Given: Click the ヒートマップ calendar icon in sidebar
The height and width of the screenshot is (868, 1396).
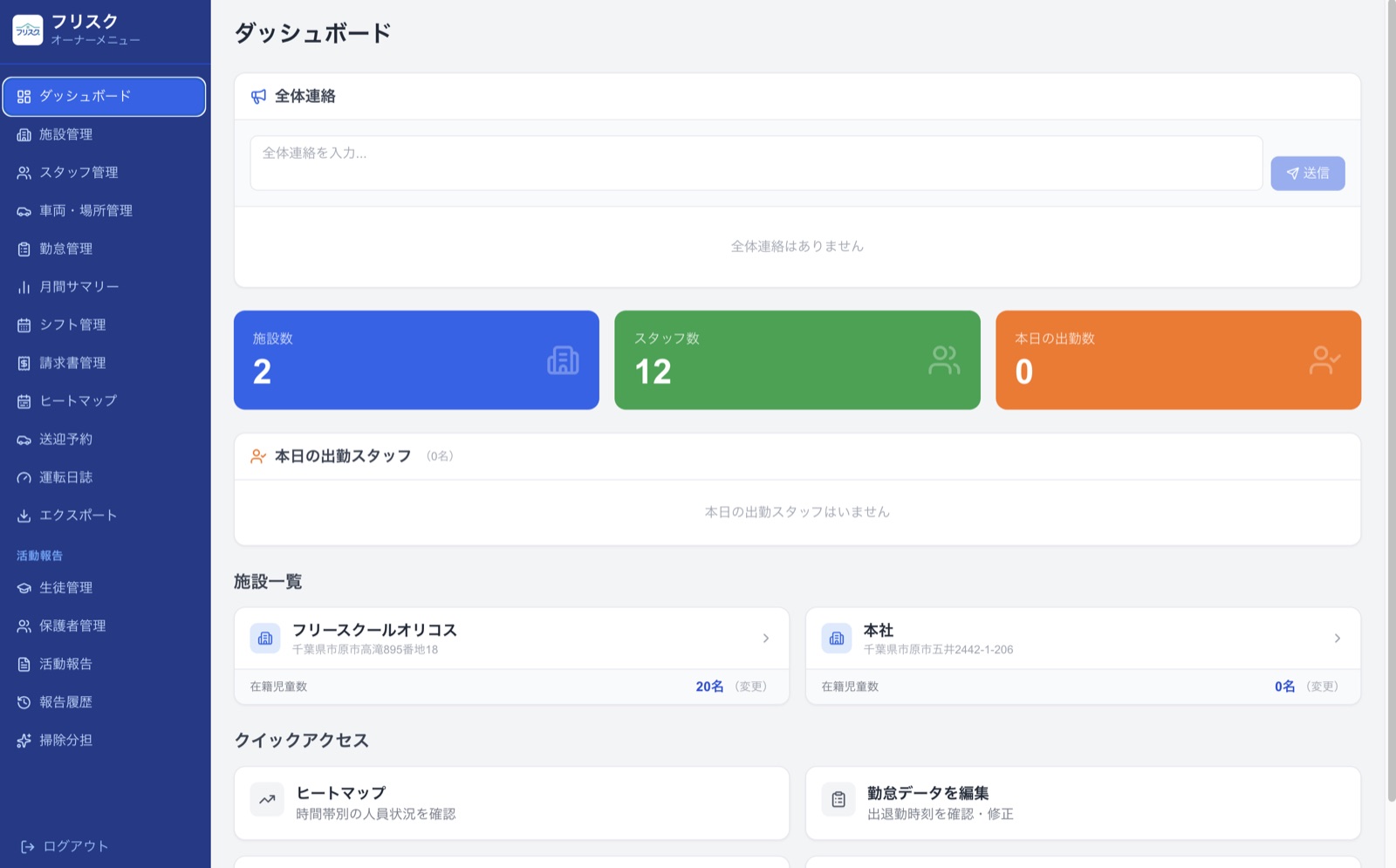Looking at the screenshot, I should click(24, 401).
